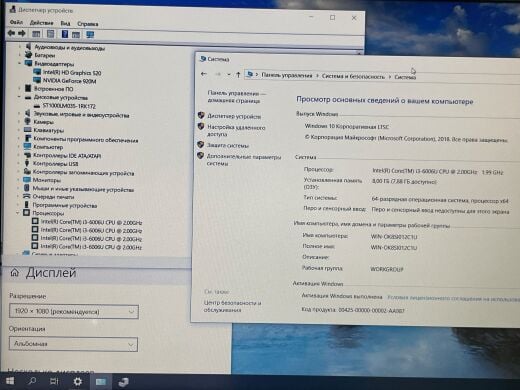Image resolution: width=520 pixels, height=390 pixels.
Task: Click the Device Manager taskbar icon
Action: pyautogui.click(x=124, y=382)
